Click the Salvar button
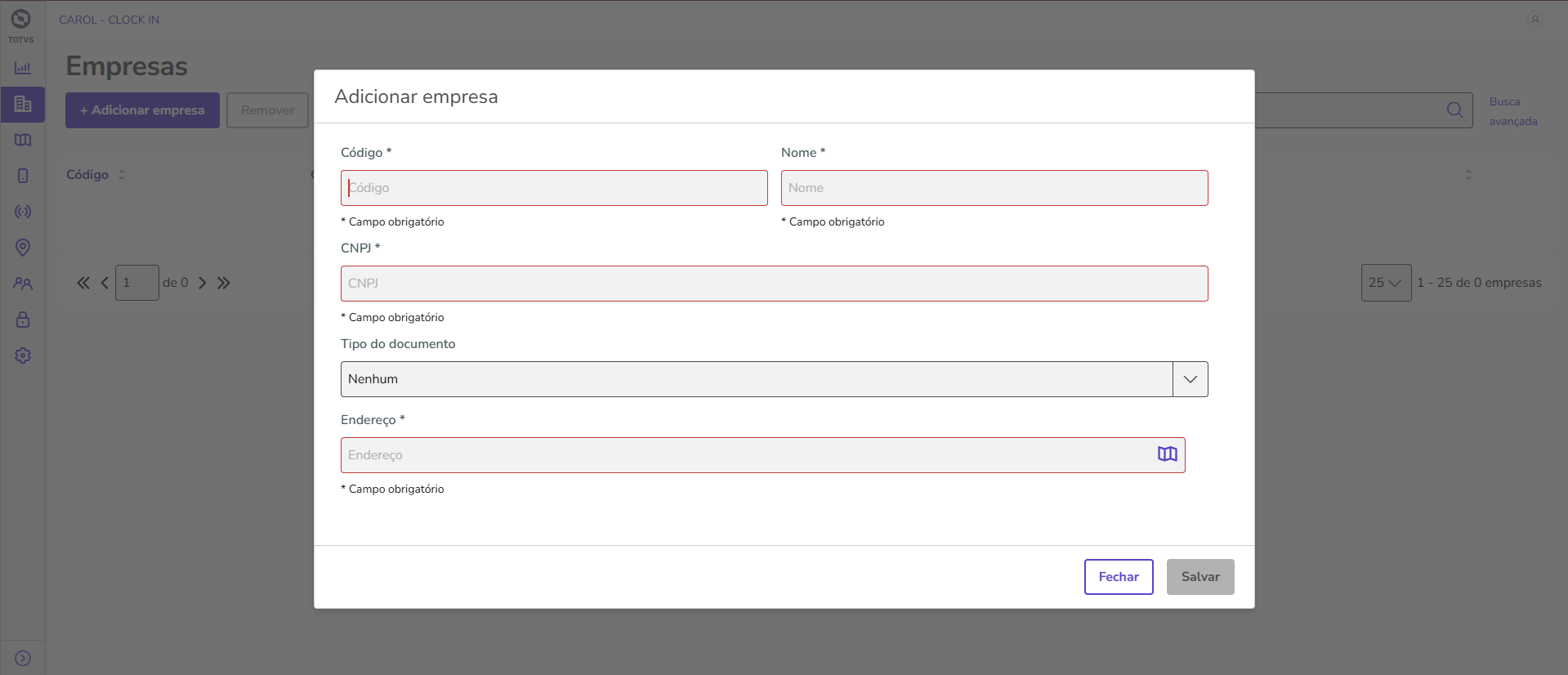This screenshot has height=675, width=1568. pyautogui.click(x=1199, y=577)
